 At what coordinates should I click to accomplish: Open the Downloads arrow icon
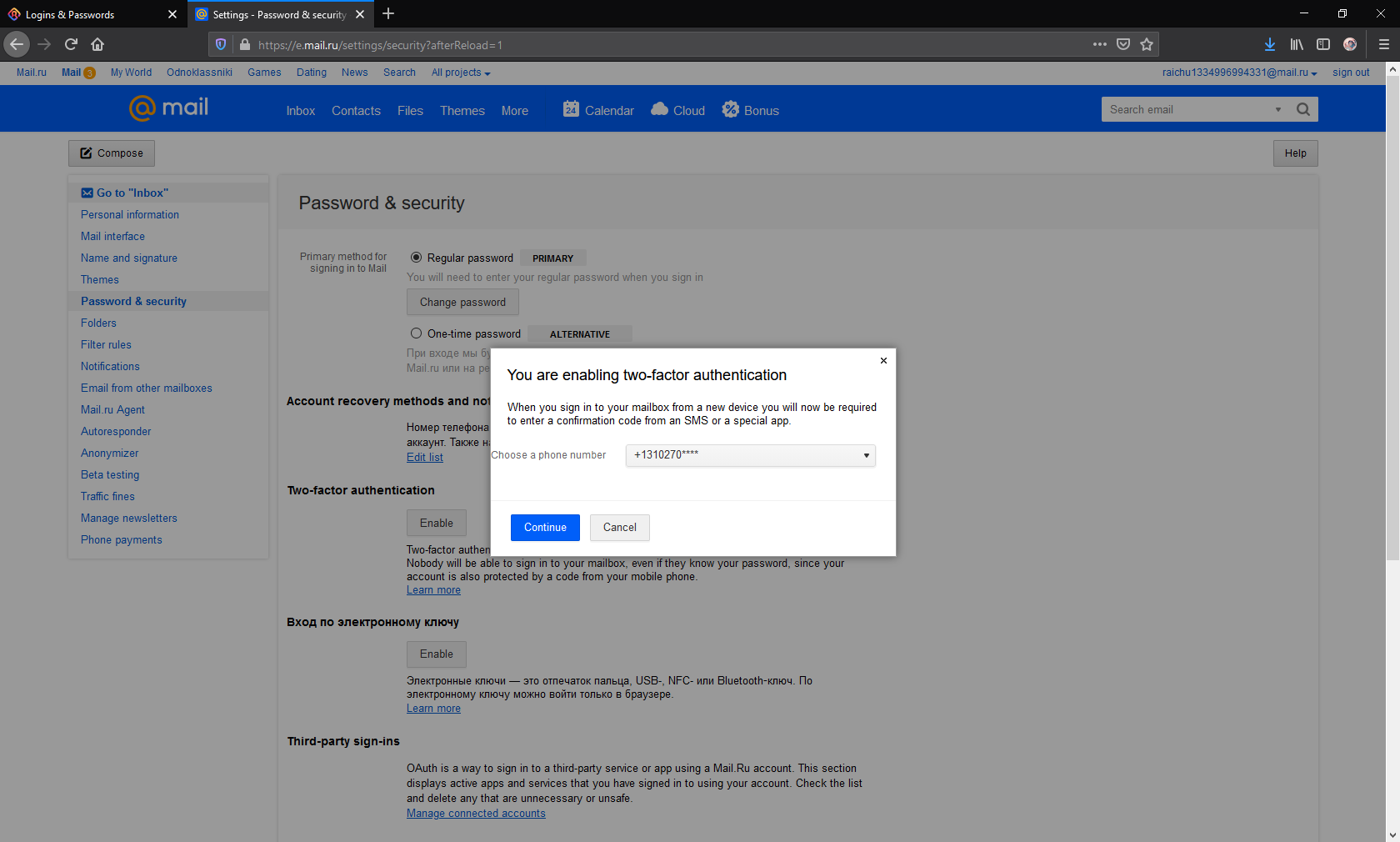pos(1270,44)
